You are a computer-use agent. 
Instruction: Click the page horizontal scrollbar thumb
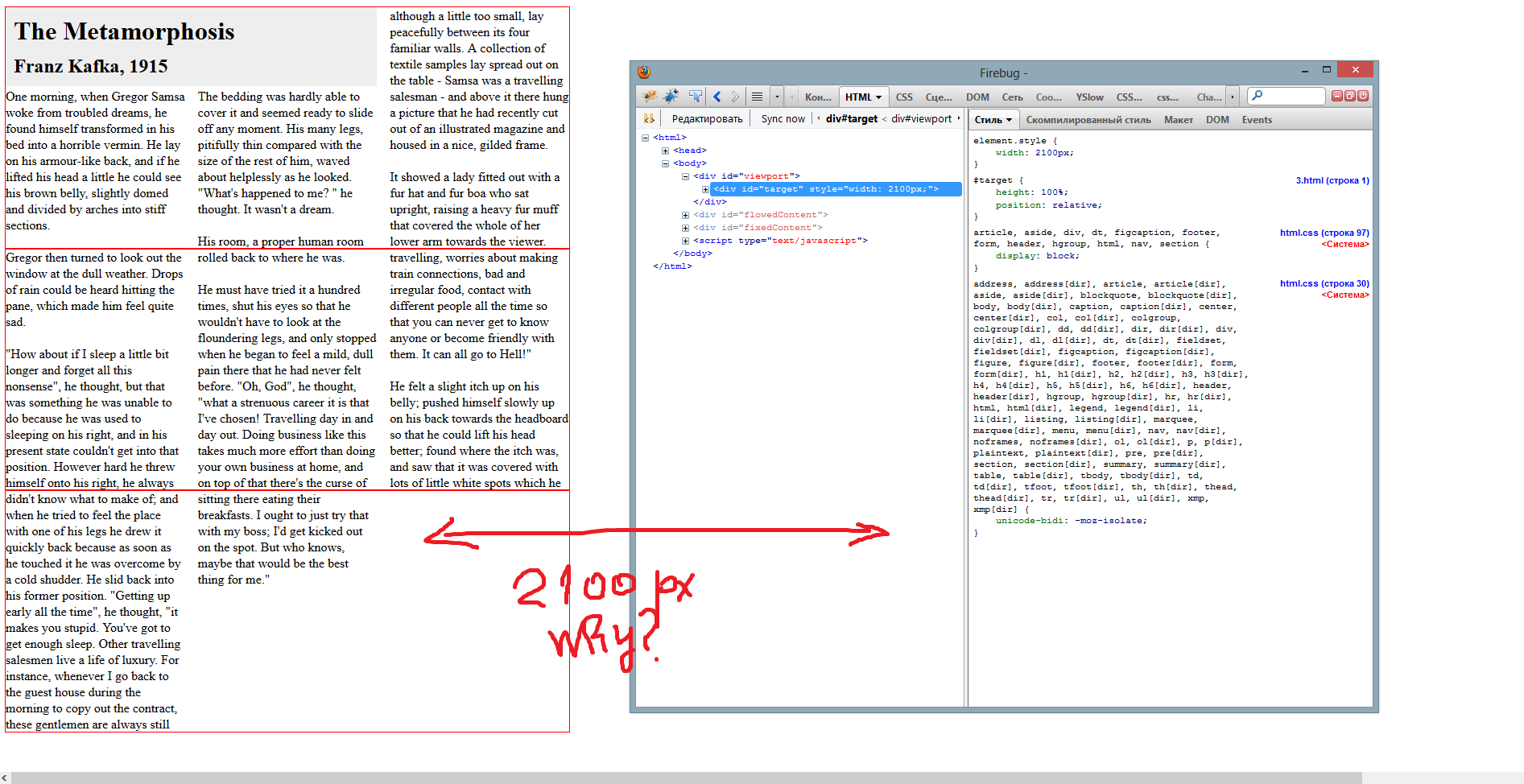(686, 778)
